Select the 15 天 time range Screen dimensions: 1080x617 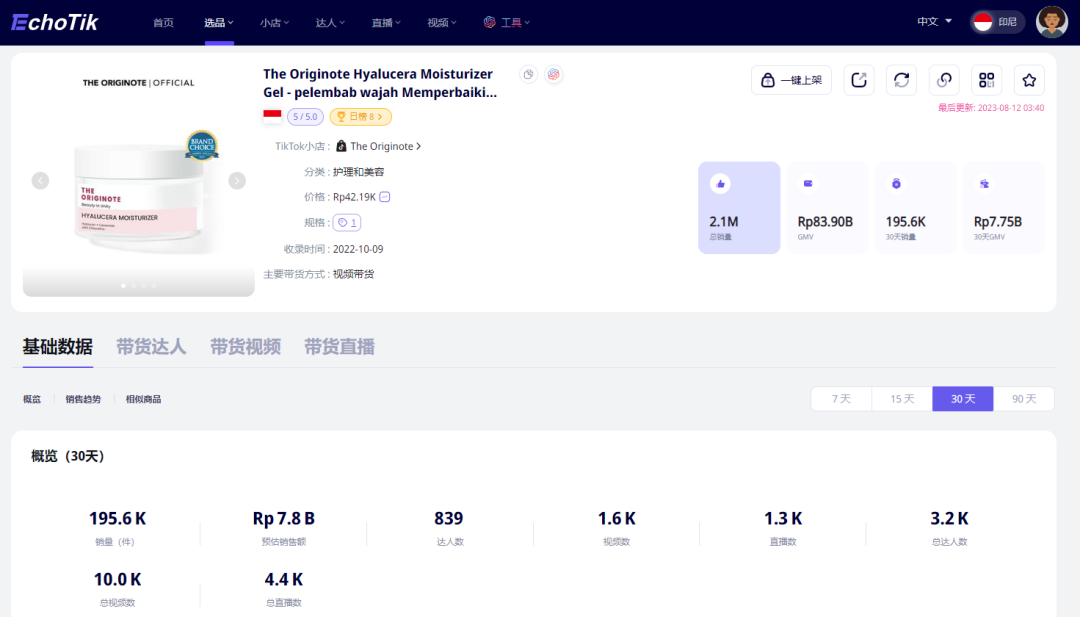(x=902, y=399)
